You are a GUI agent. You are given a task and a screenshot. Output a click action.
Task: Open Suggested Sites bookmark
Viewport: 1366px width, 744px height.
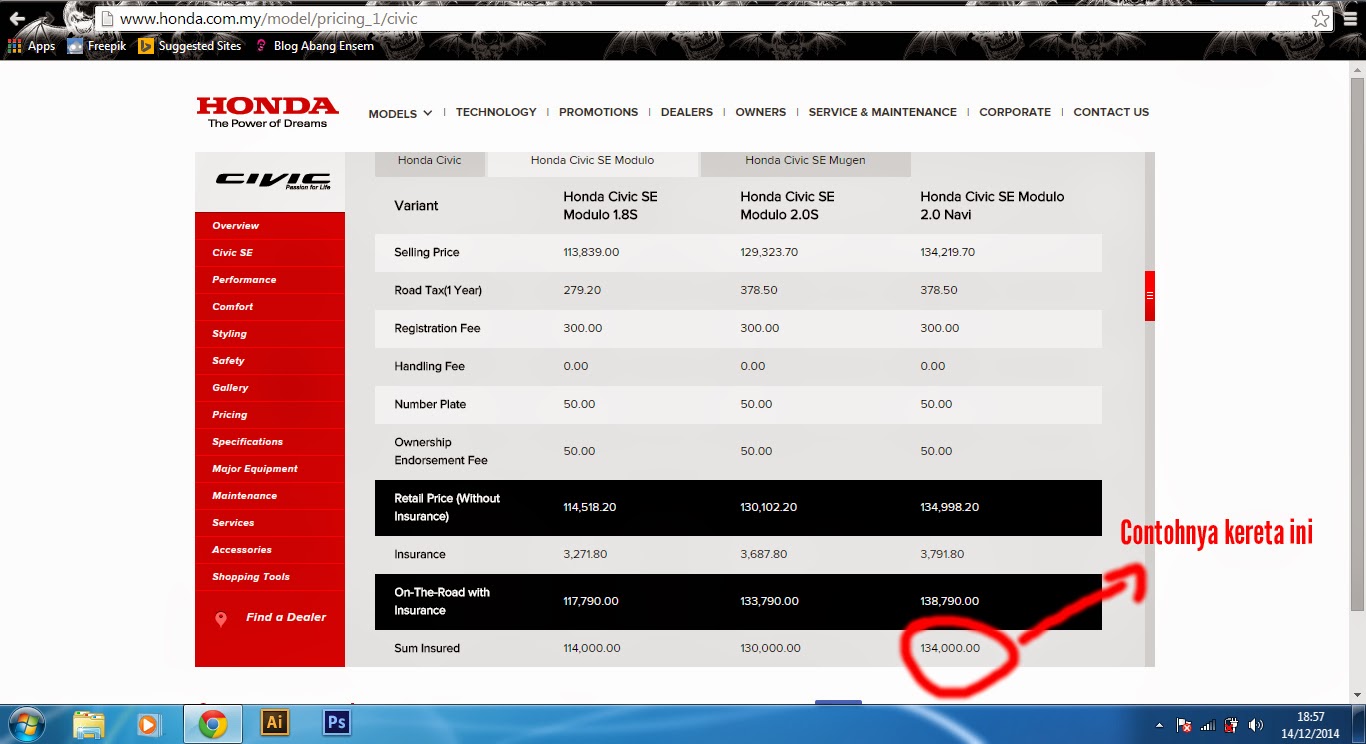coord(190,46)
